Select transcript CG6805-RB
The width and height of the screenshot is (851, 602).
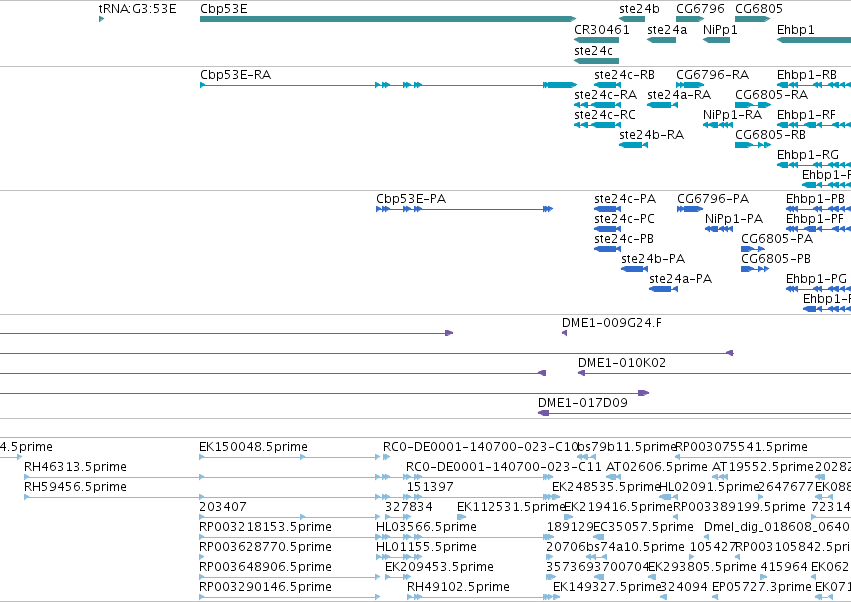click(x=753, y=145)
